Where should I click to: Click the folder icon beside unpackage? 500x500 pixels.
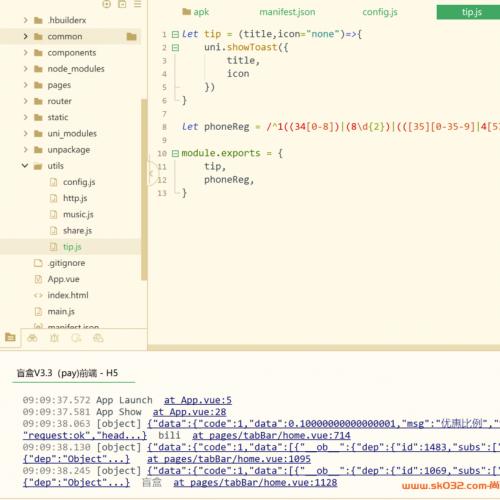(x=38, y=150)
